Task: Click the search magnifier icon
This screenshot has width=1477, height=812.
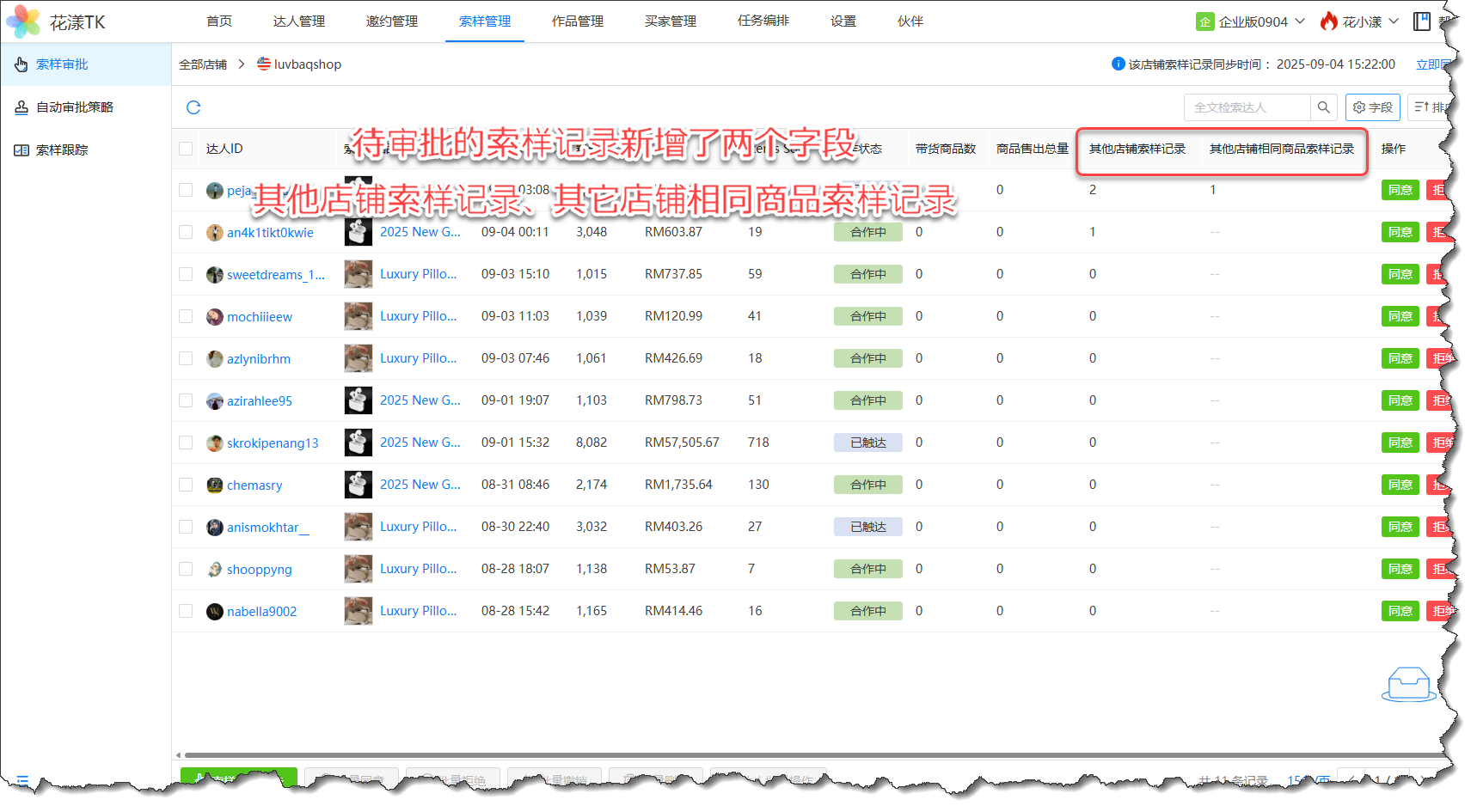Action: coord(1324,107)
